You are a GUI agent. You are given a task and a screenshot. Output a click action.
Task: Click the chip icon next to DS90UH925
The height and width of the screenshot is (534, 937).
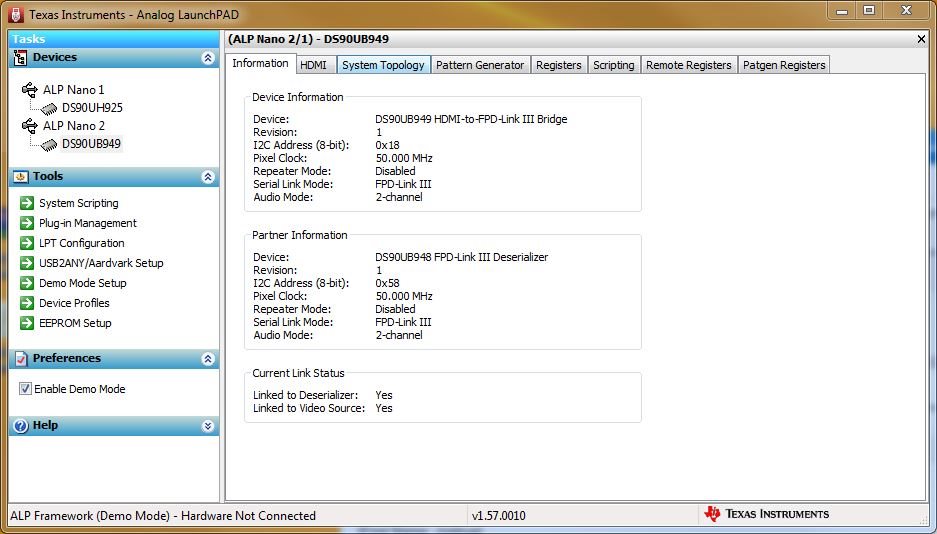(48, 109)
